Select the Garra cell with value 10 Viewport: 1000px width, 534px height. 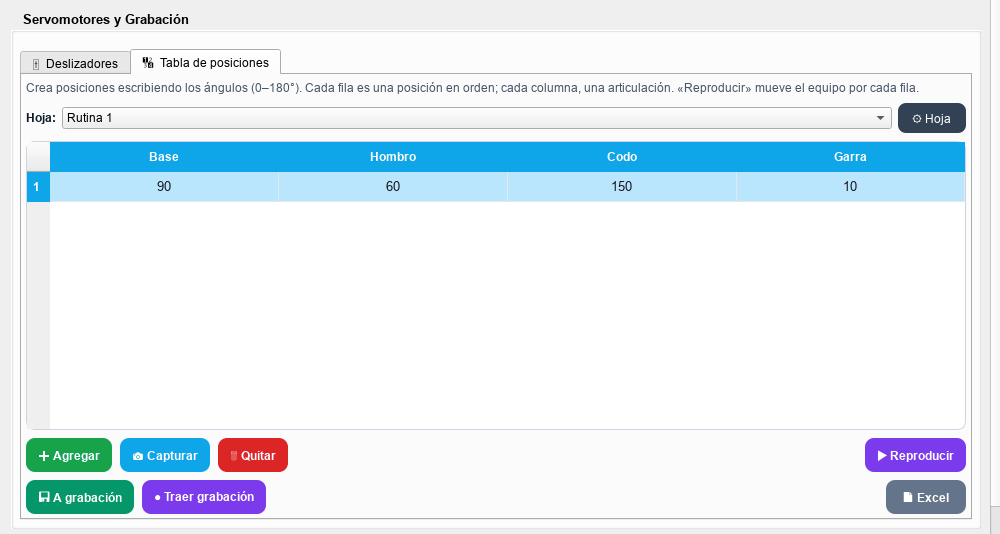(x=850, y=187)
